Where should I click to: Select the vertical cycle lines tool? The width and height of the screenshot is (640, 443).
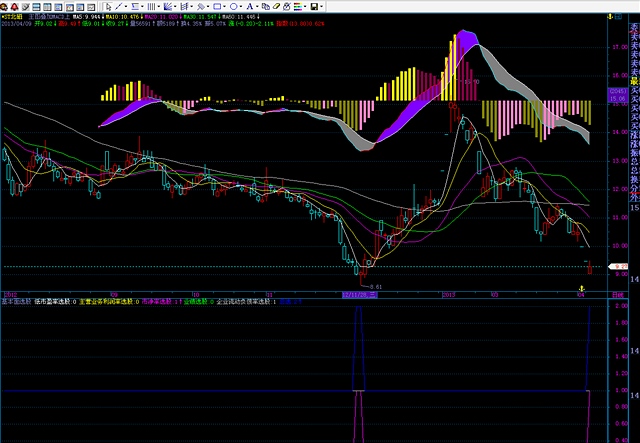point(151,7)
